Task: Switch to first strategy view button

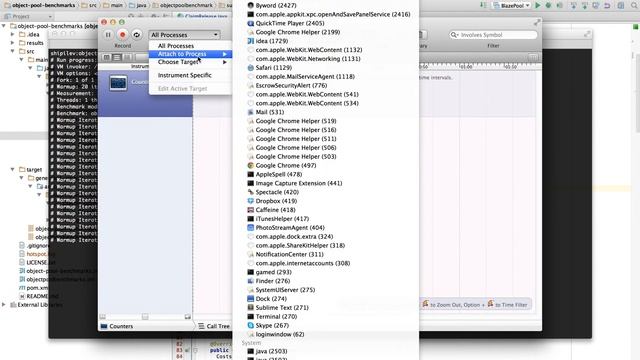Action: coord(107,58)
